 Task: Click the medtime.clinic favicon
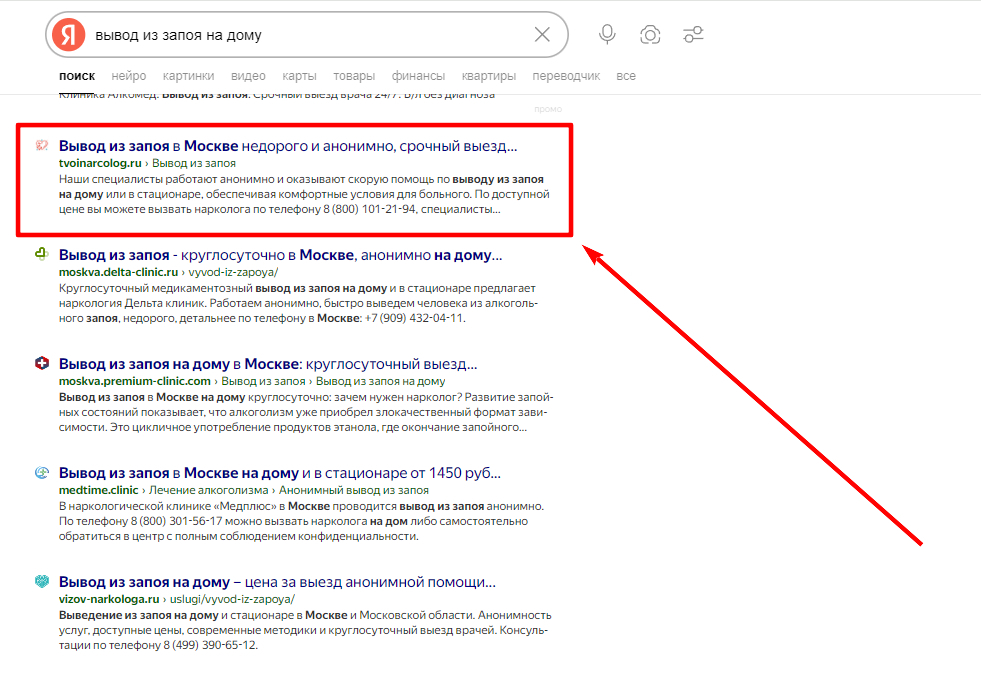click(x=42, y=473)
